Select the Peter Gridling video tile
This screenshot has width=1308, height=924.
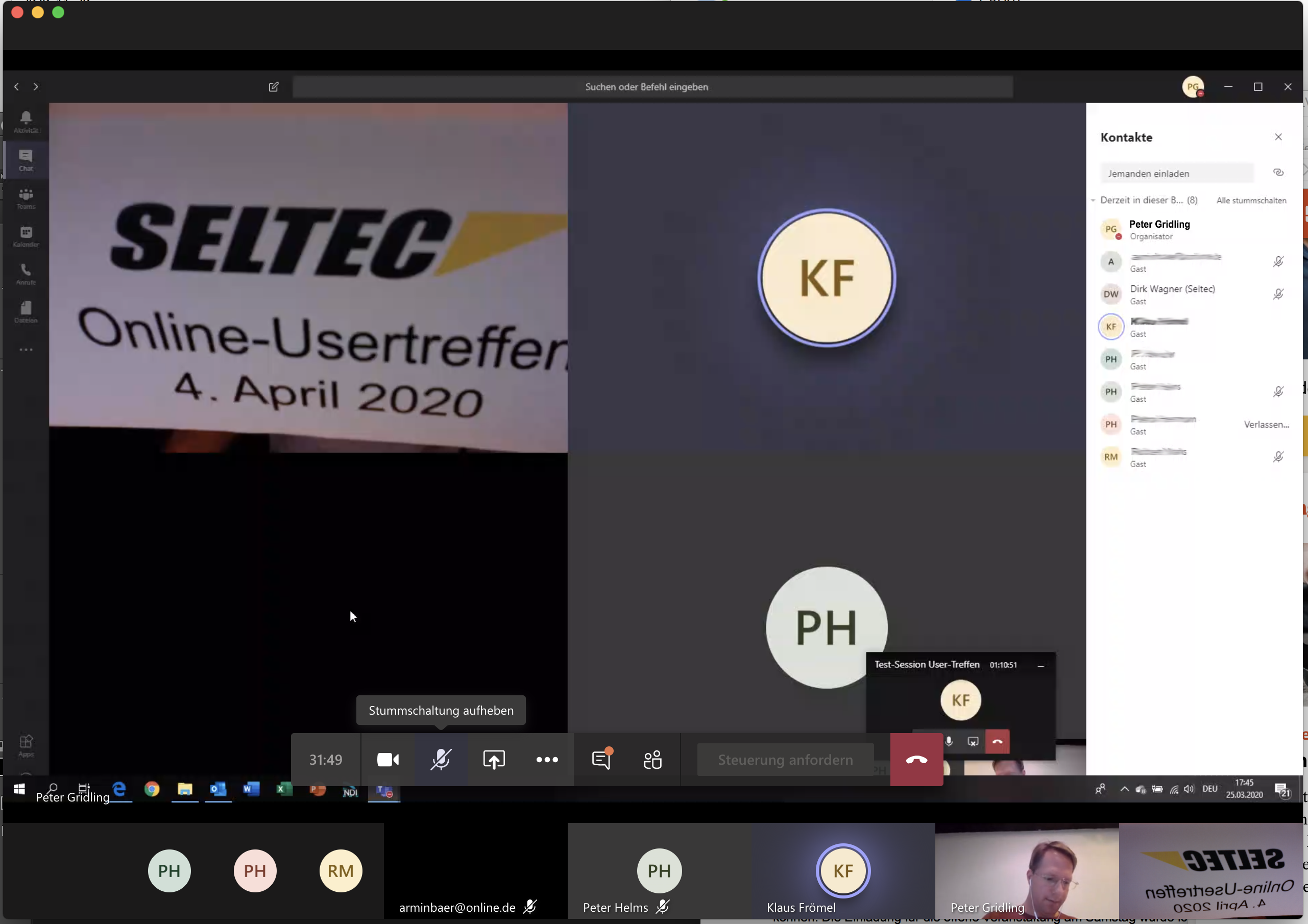pos(1027,870)
